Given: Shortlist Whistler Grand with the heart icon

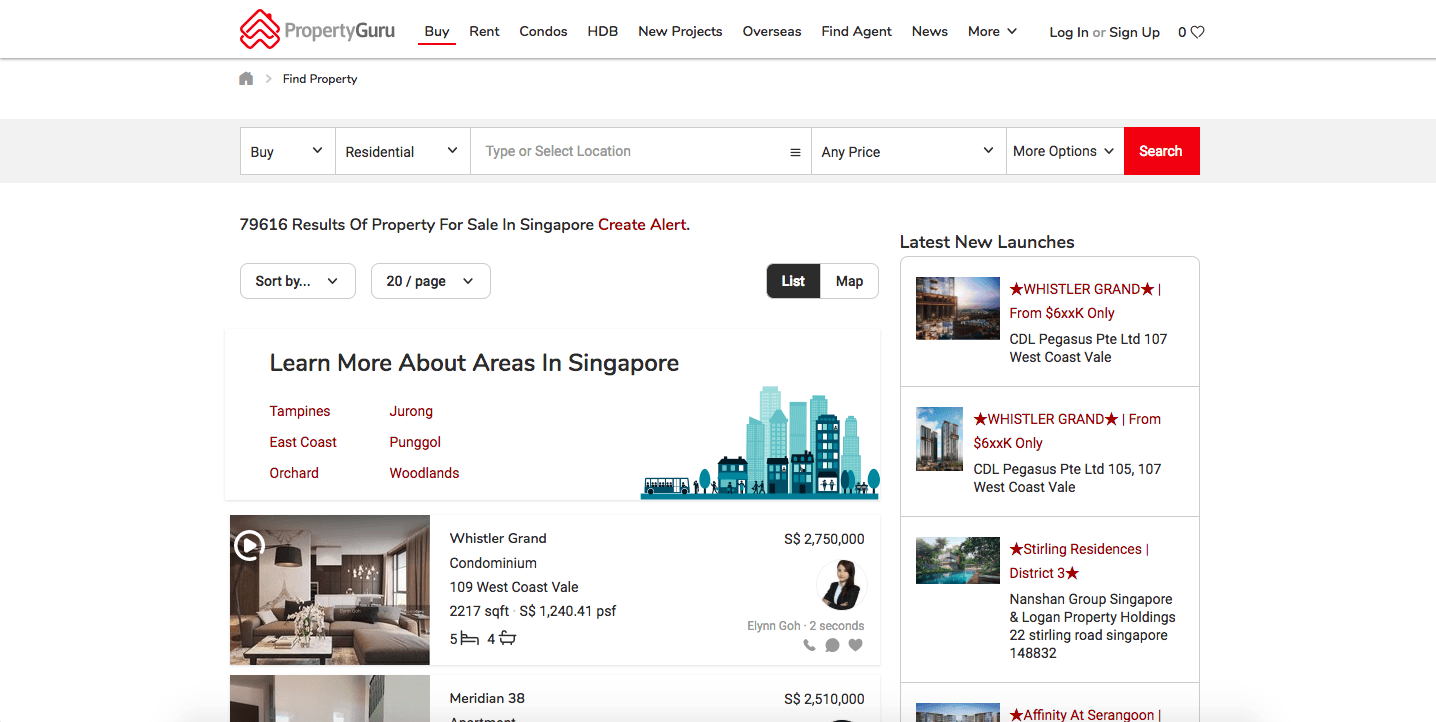Looking at the screenshot, I should [x=856, y=645].
